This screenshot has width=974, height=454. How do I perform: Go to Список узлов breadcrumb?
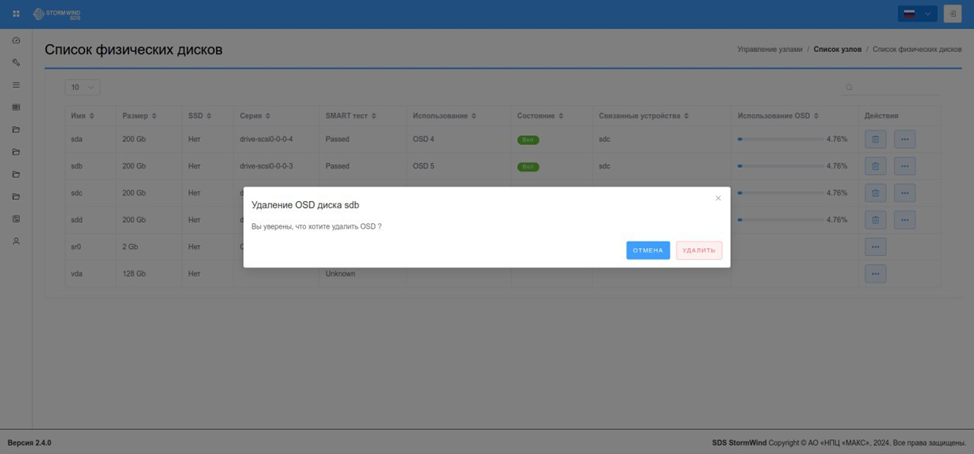click(837, 49)
